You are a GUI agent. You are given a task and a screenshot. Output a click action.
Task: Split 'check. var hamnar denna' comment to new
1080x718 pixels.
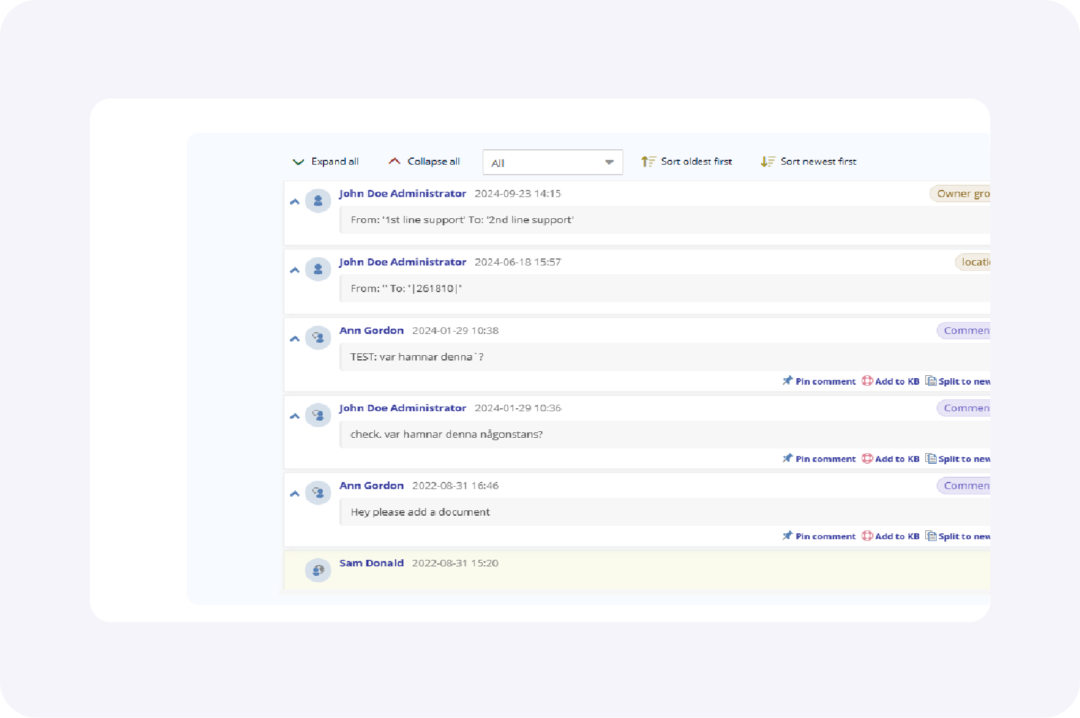[958, 458]
